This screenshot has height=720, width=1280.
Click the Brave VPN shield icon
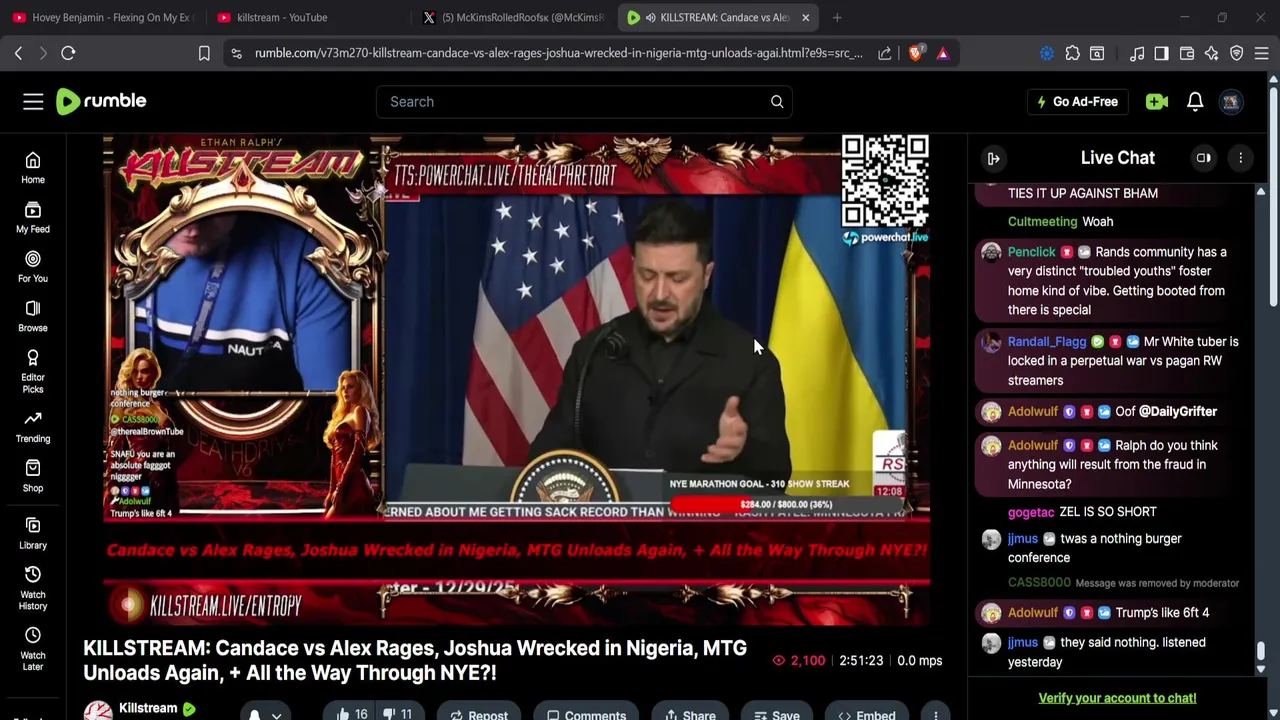click(1237, 53)
